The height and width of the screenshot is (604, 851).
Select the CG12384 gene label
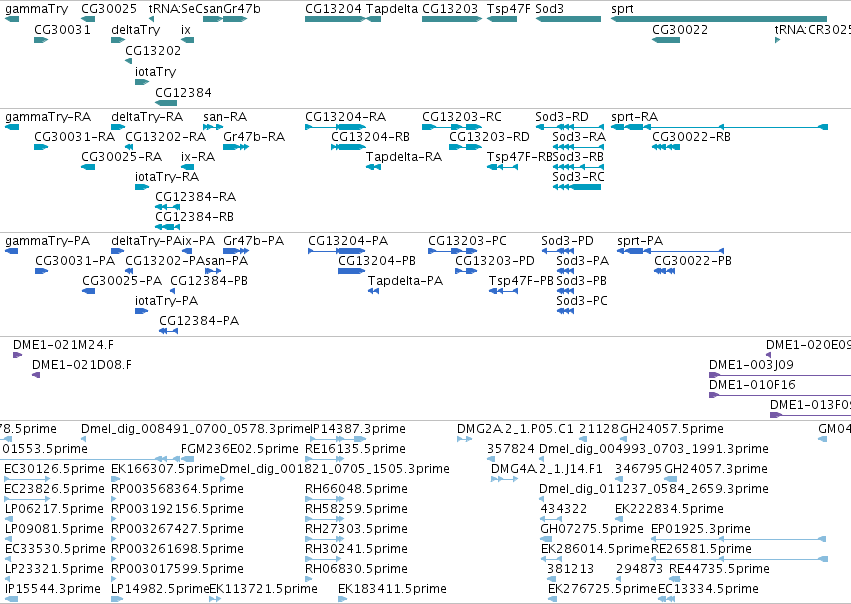click(x=183, y=92)
